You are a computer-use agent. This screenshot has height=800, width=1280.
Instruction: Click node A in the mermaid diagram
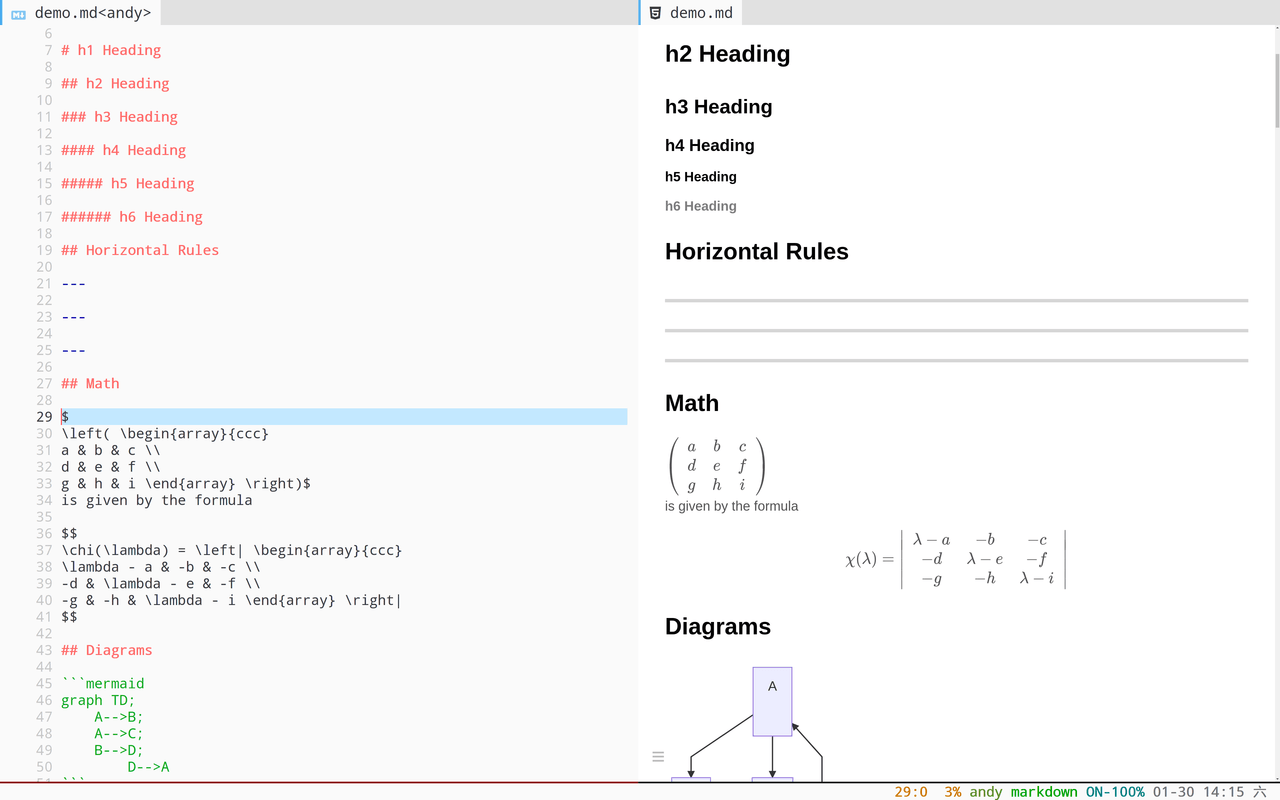[x=772, y=701]
